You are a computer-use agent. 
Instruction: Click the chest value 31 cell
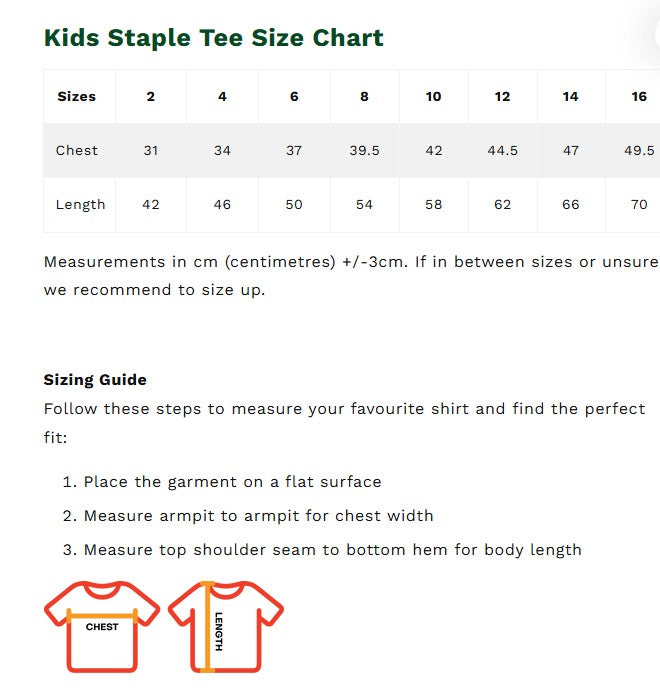point(151,151)
